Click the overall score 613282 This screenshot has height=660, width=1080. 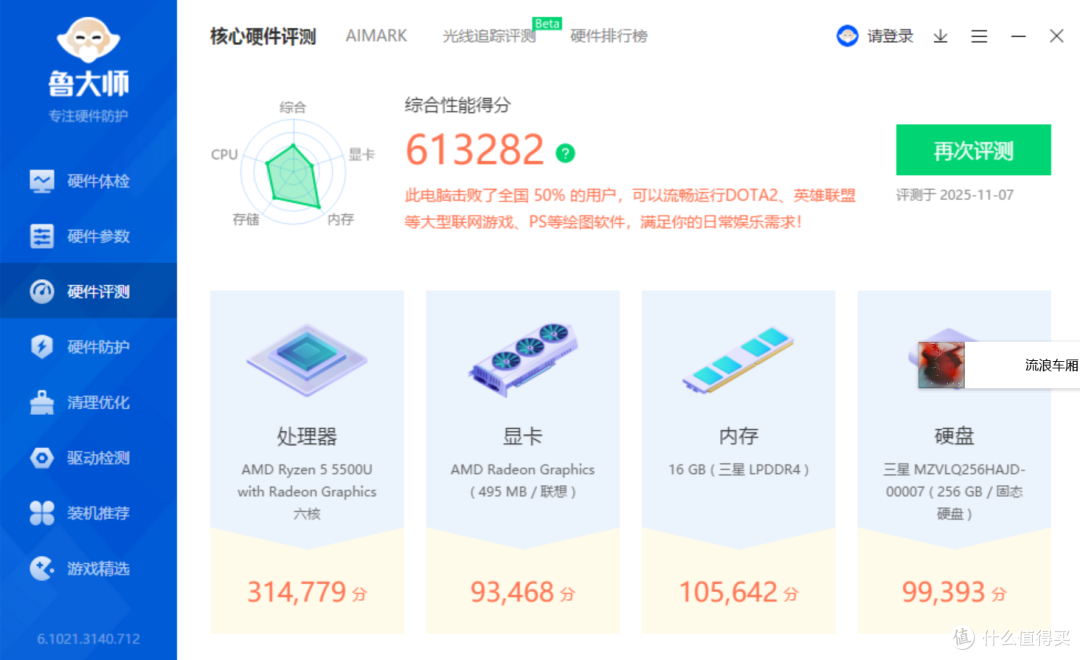(475, 149)
